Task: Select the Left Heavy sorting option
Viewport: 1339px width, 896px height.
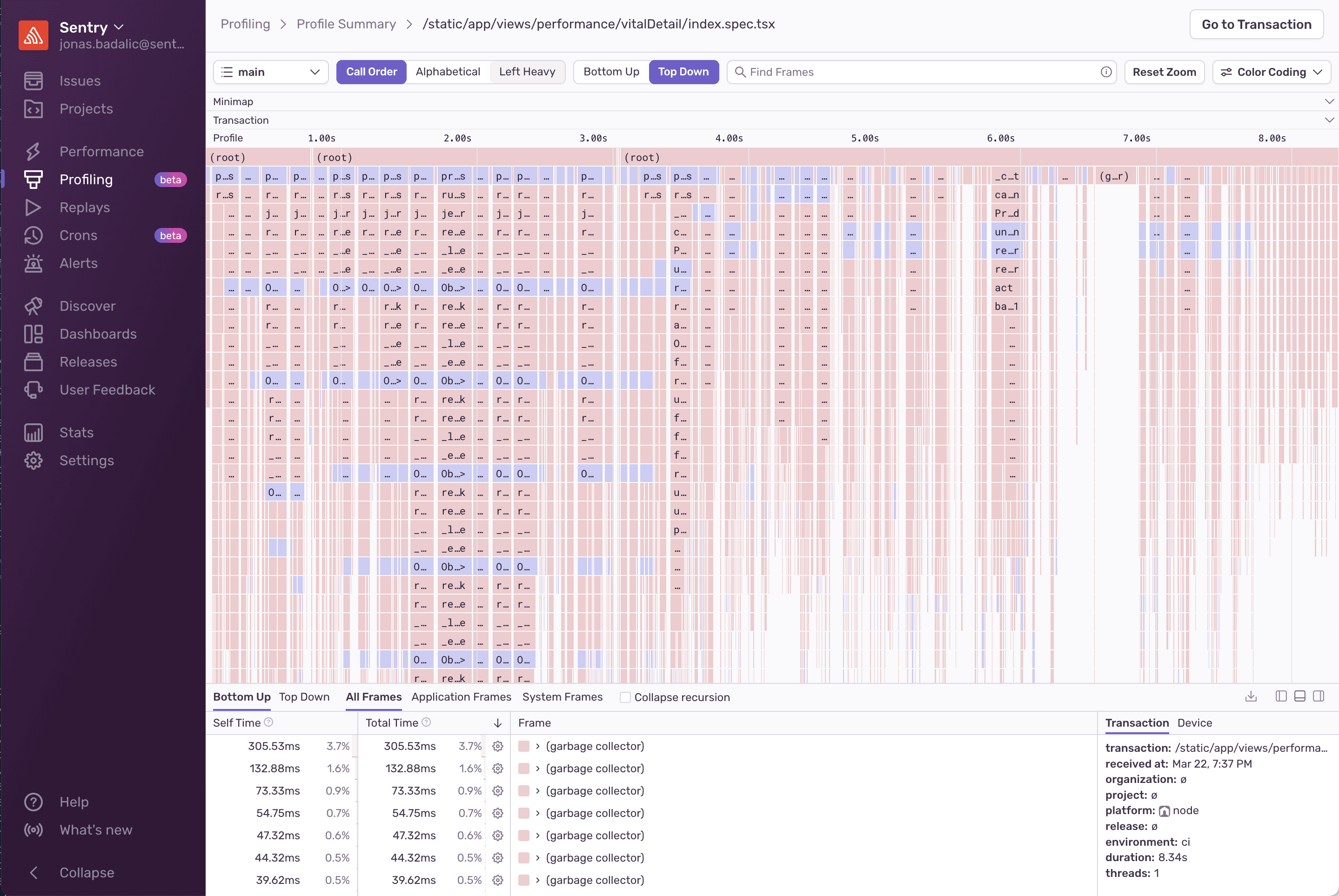Action: pos(526,72)
